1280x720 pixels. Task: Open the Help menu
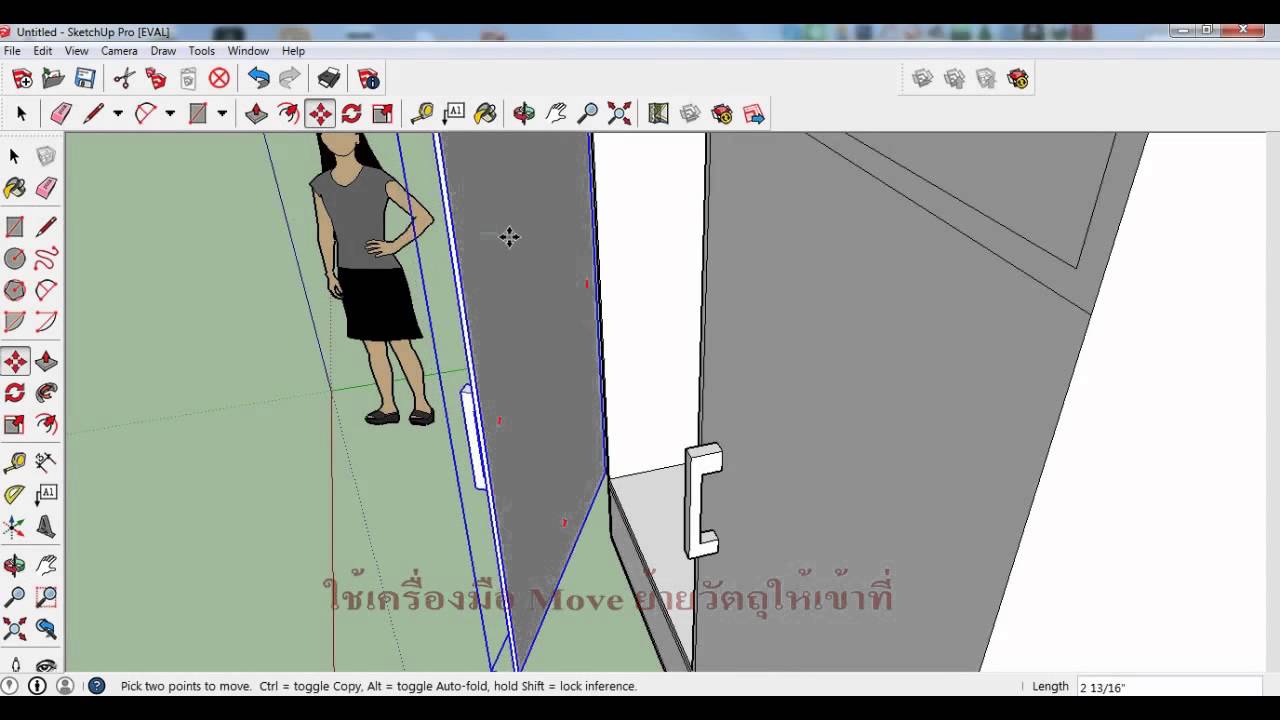(x=293, y=51)
